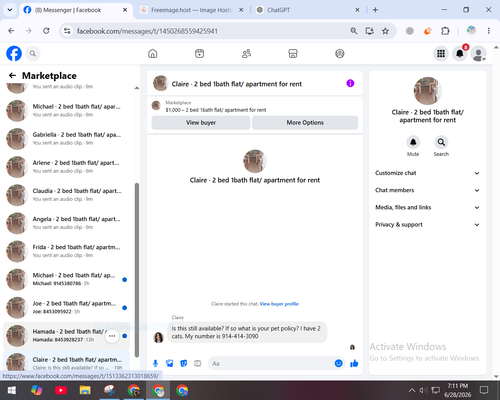Open Facebook search magnifier

(33, 53)
